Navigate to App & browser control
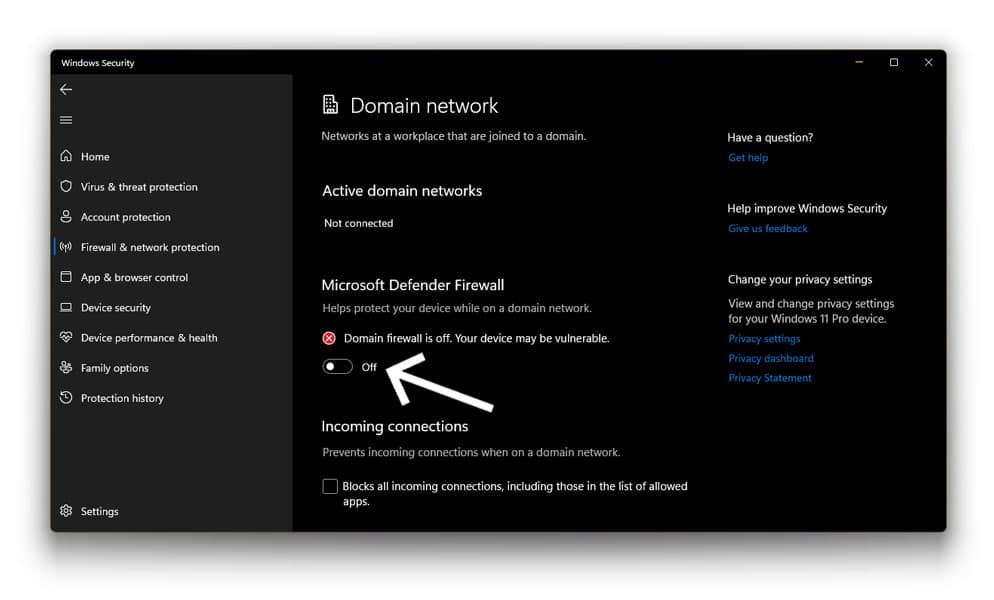994x600 pixels. point(134,277)
